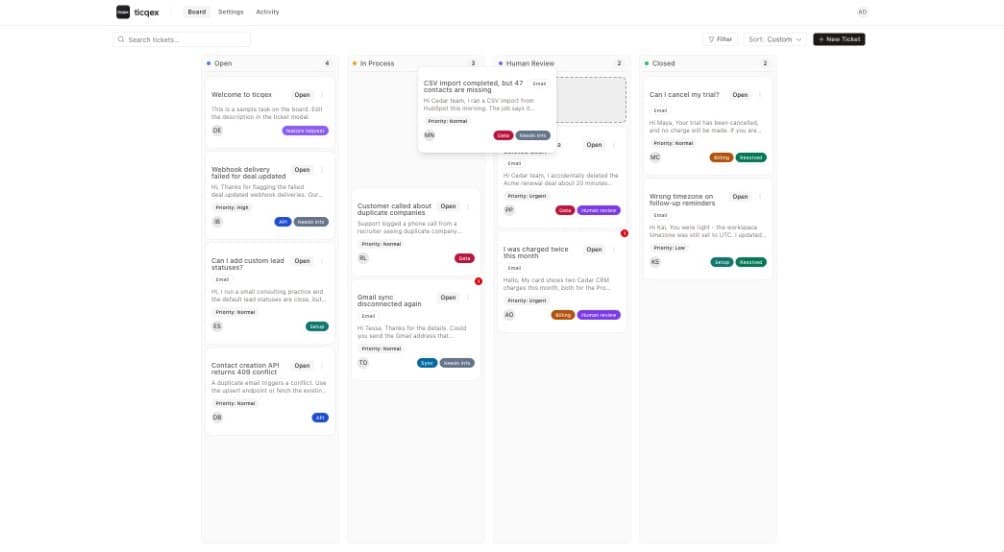Click Needs info tag on Webhook card
This screenshot has height=552, width=1004.
tap(311, 222)
